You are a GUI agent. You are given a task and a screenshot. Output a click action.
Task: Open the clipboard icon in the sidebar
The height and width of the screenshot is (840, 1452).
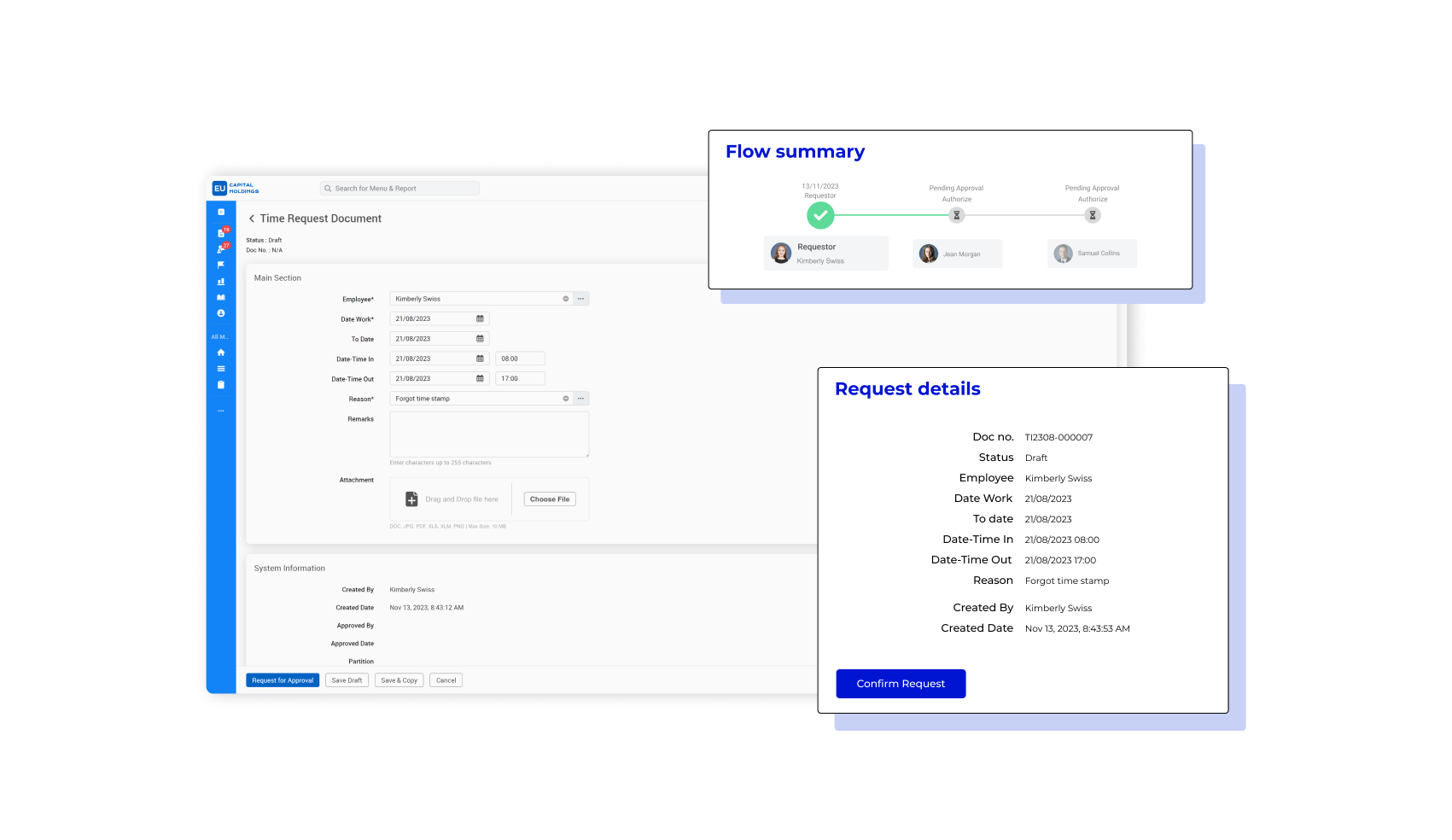coord(221,385)
